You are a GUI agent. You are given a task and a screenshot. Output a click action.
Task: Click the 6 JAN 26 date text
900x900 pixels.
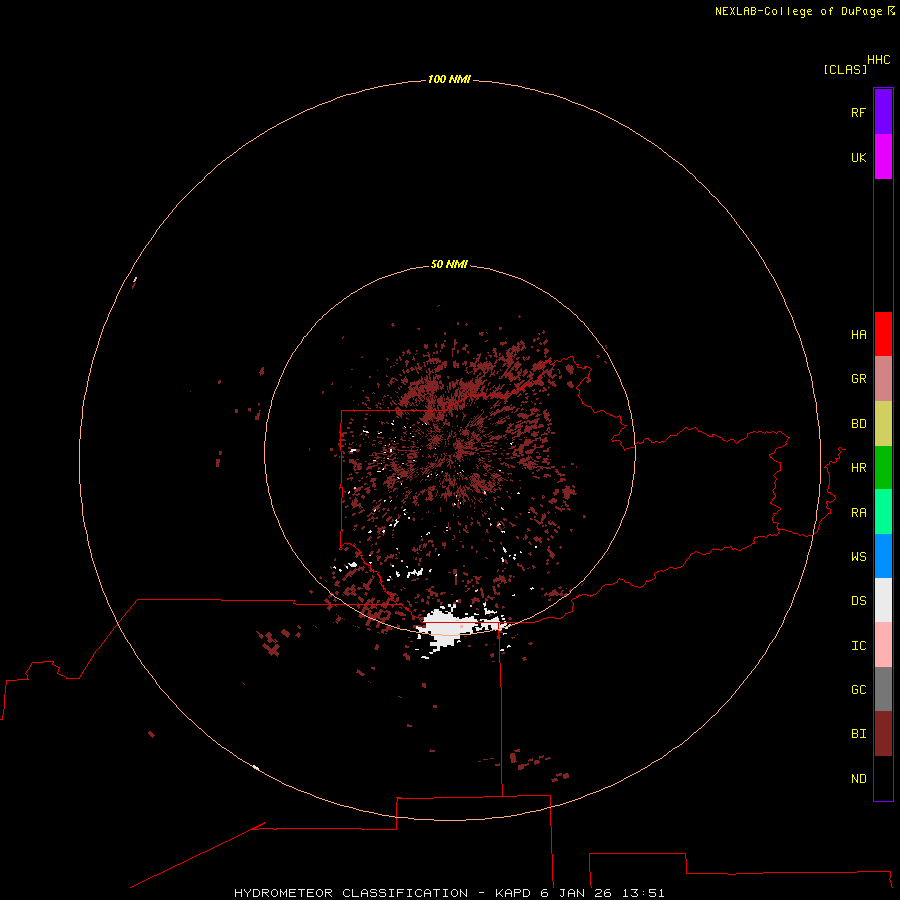(576, 893)
